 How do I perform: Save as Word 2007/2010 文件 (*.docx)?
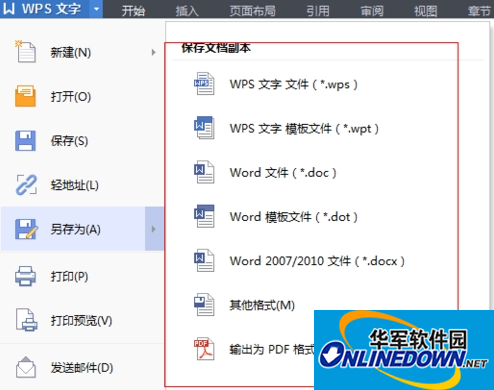(x=317, y=261)
